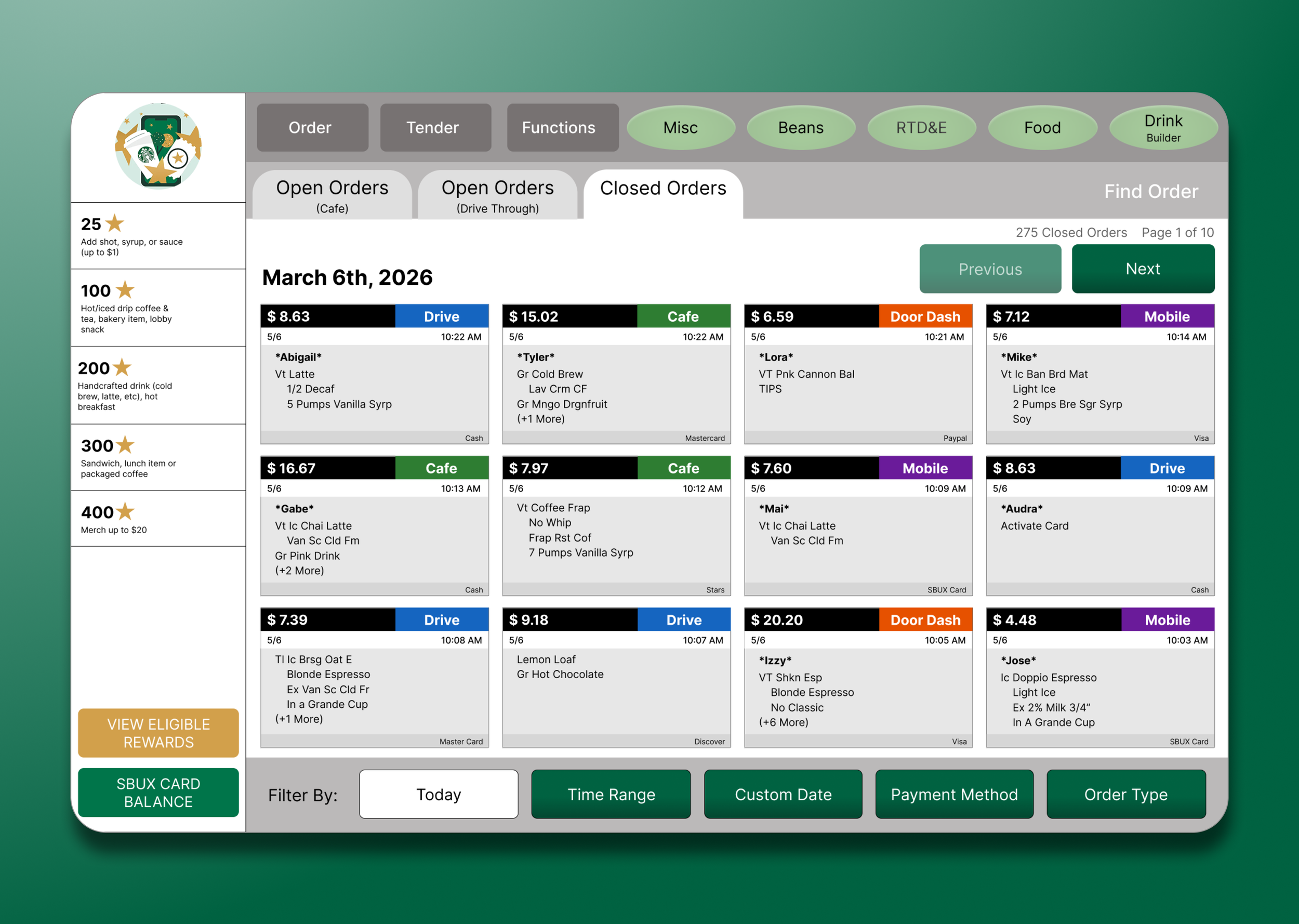Go to the Next page of orders
1299x924 pixels.
(x=1143, y=269)
